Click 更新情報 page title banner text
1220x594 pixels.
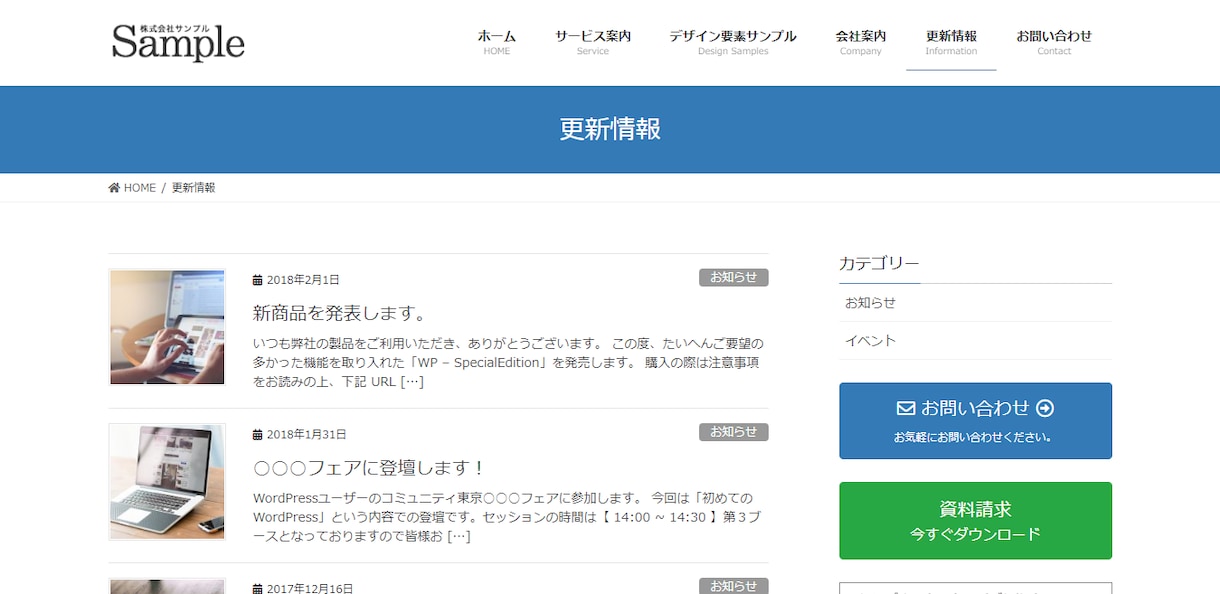click(610, 129)
